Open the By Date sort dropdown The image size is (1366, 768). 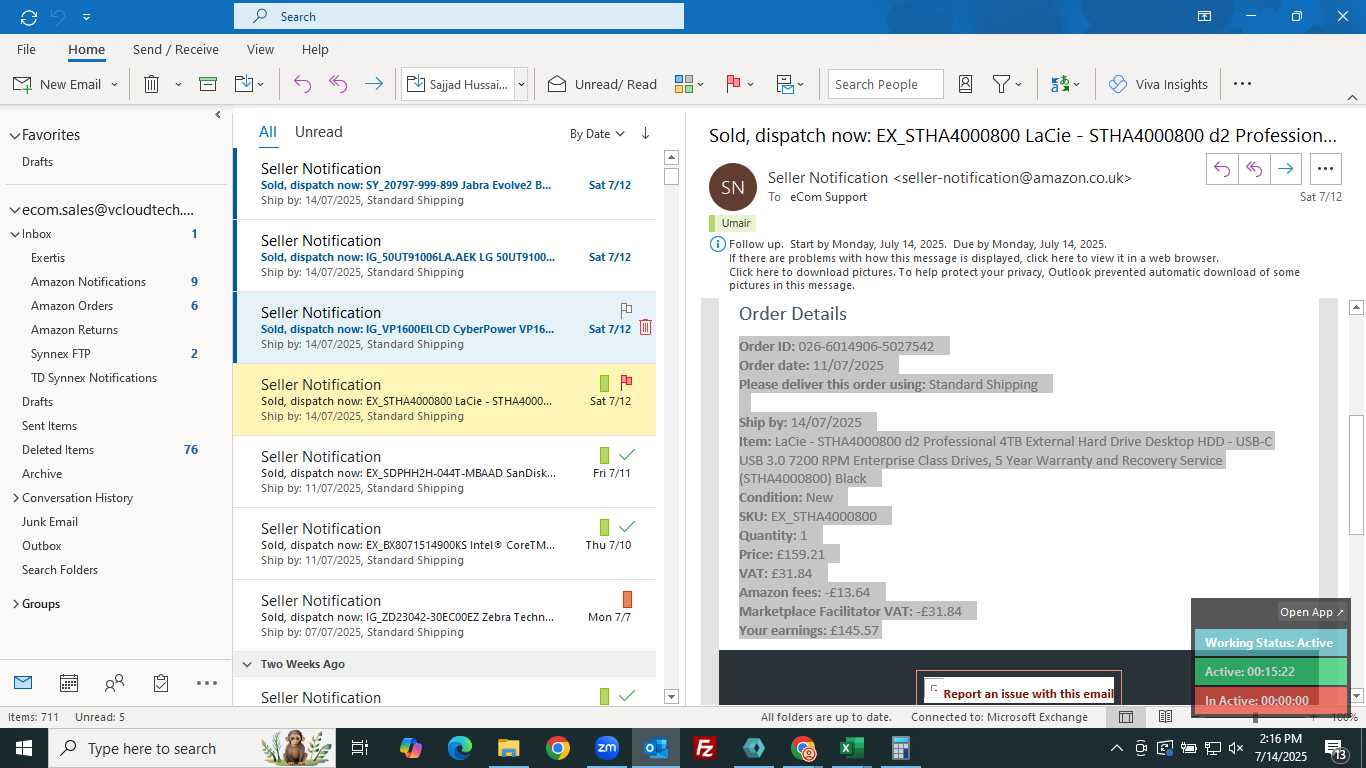coord(597,133)
